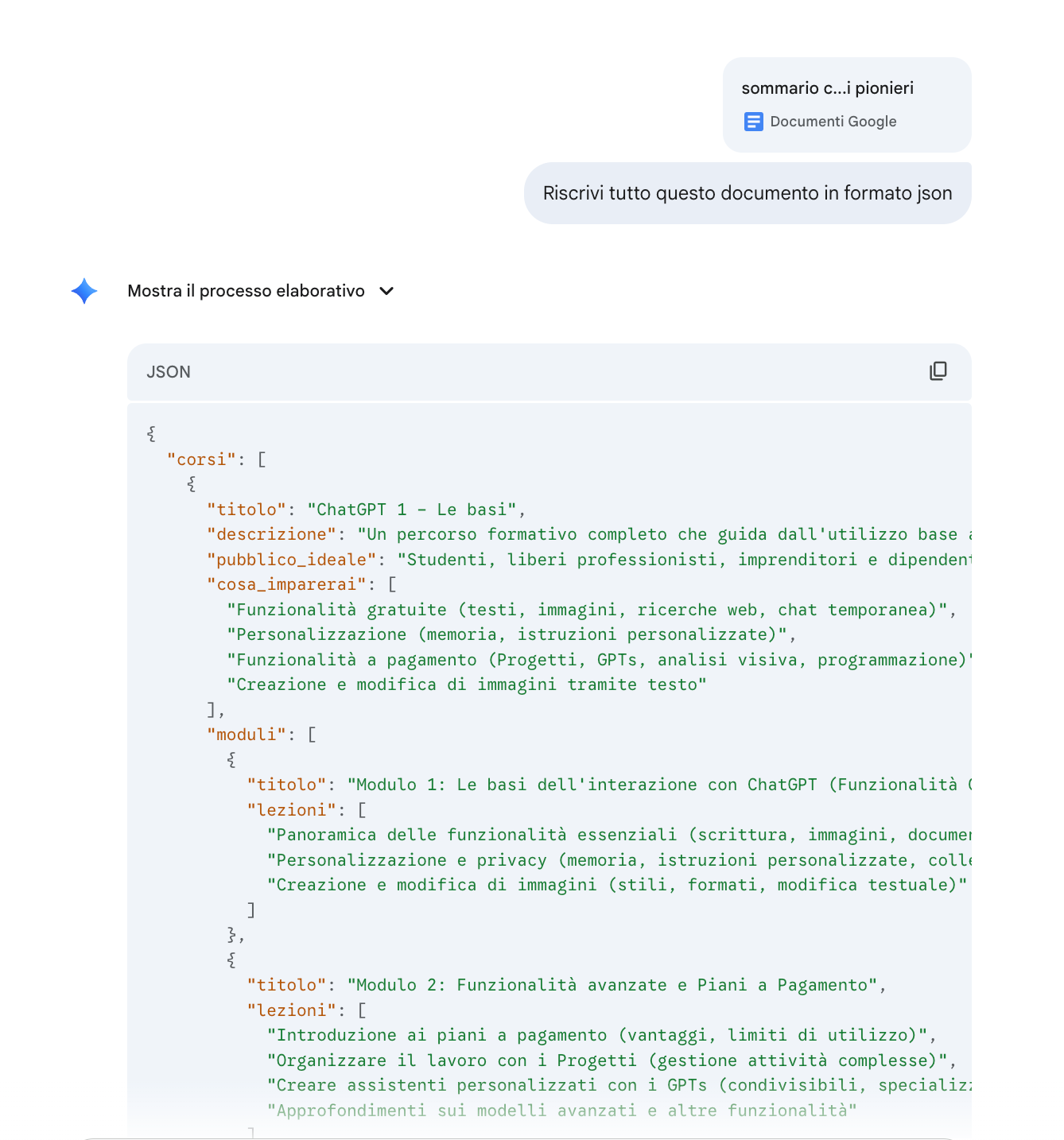The width and height of the screenshot is (1064, 1140).
Task: Click the "moduli" key
Action: (x=247, y=735)
